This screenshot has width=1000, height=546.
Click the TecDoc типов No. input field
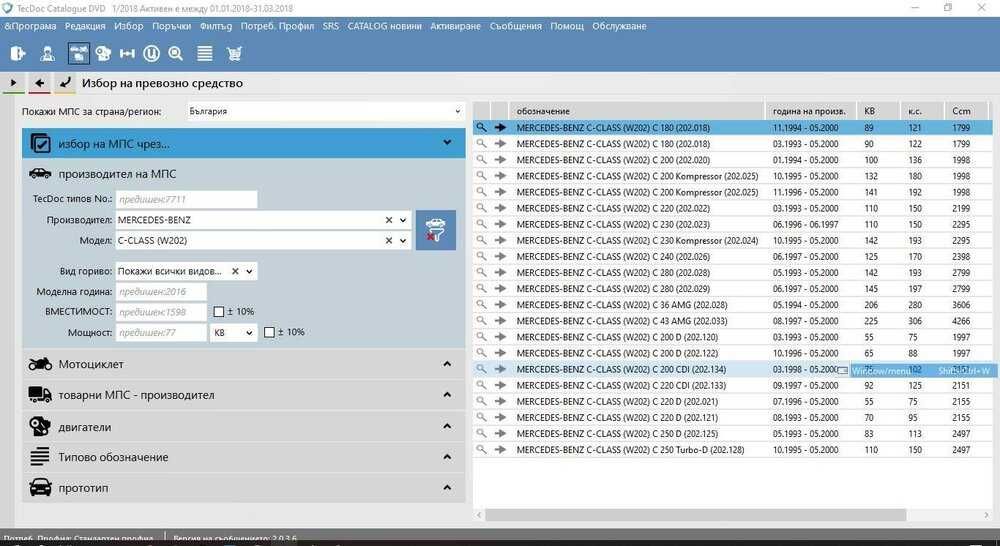(x=186, y=200)
